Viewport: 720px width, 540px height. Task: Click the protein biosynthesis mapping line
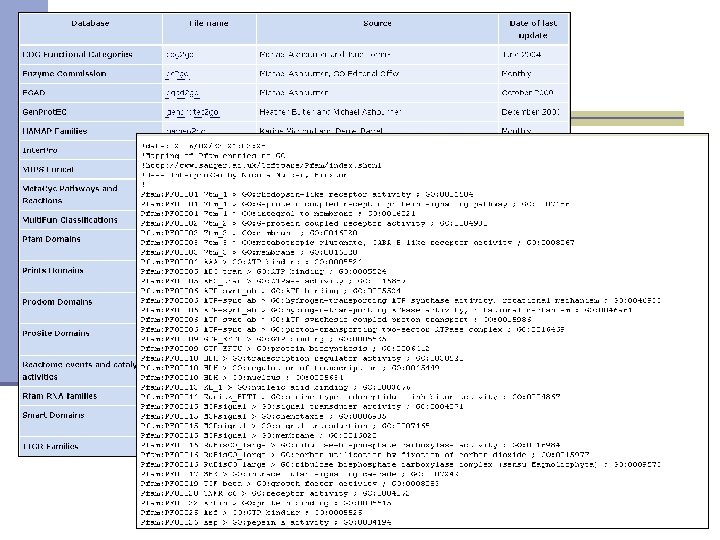[x=285, y=349]
